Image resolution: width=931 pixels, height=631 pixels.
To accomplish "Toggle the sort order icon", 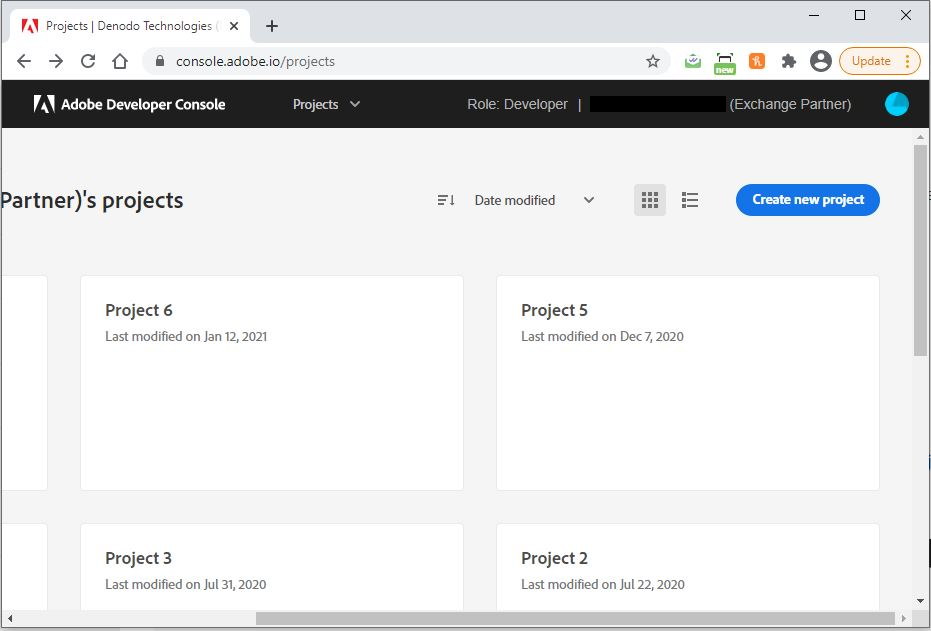I will [446, 201].
